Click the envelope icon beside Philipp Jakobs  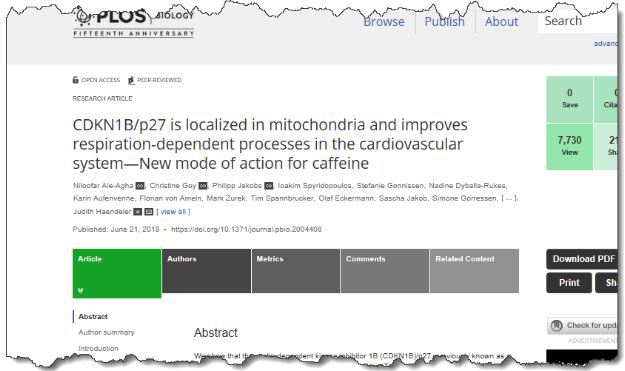click(x=269, y=186)
